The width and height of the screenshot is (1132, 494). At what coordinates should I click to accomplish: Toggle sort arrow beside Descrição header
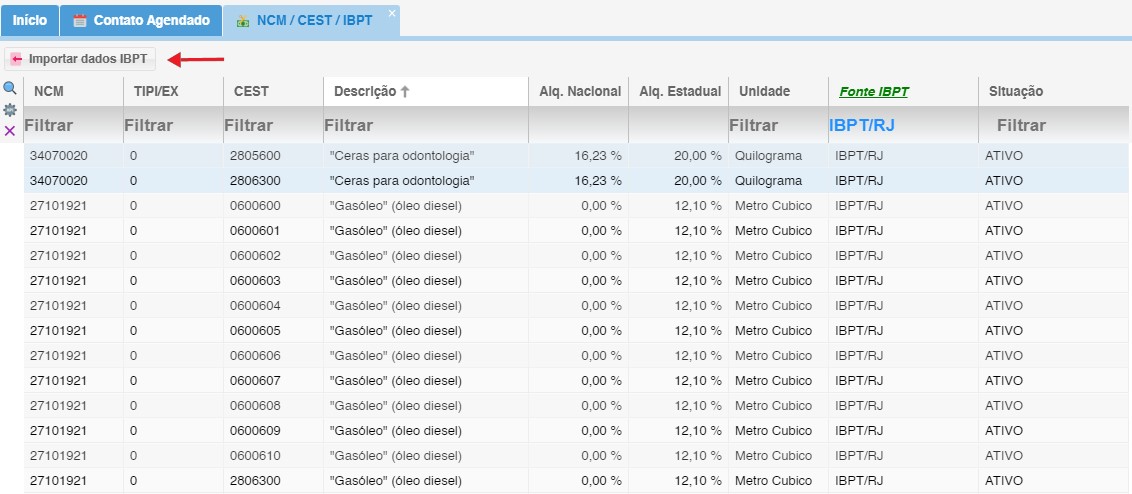405,92
